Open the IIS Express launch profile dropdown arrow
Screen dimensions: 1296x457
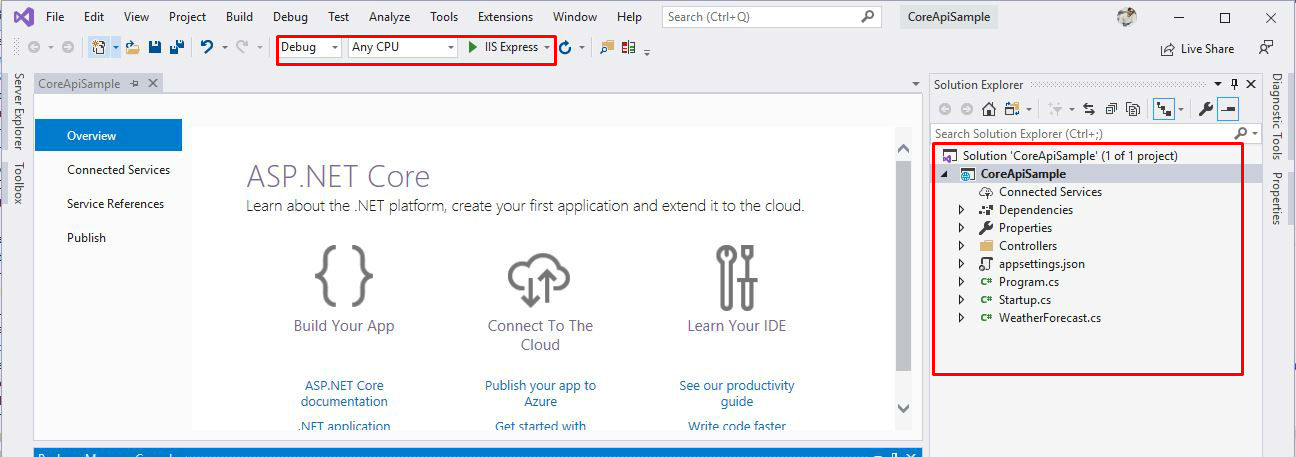[547, 48]
